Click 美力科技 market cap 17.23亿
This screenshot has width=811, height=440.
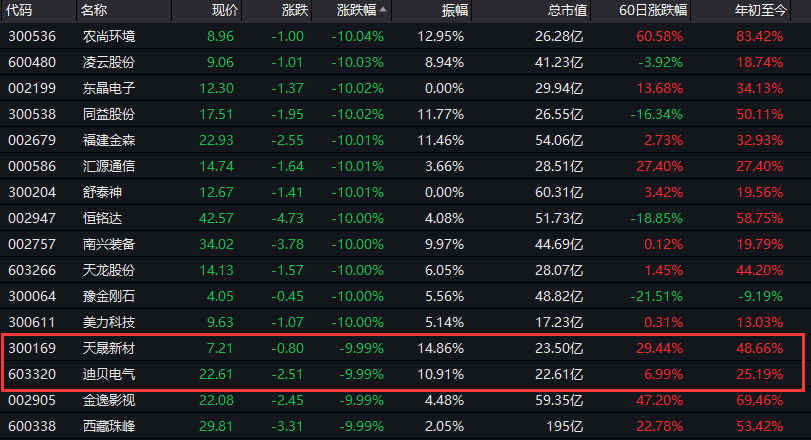(x=559, y=322)
